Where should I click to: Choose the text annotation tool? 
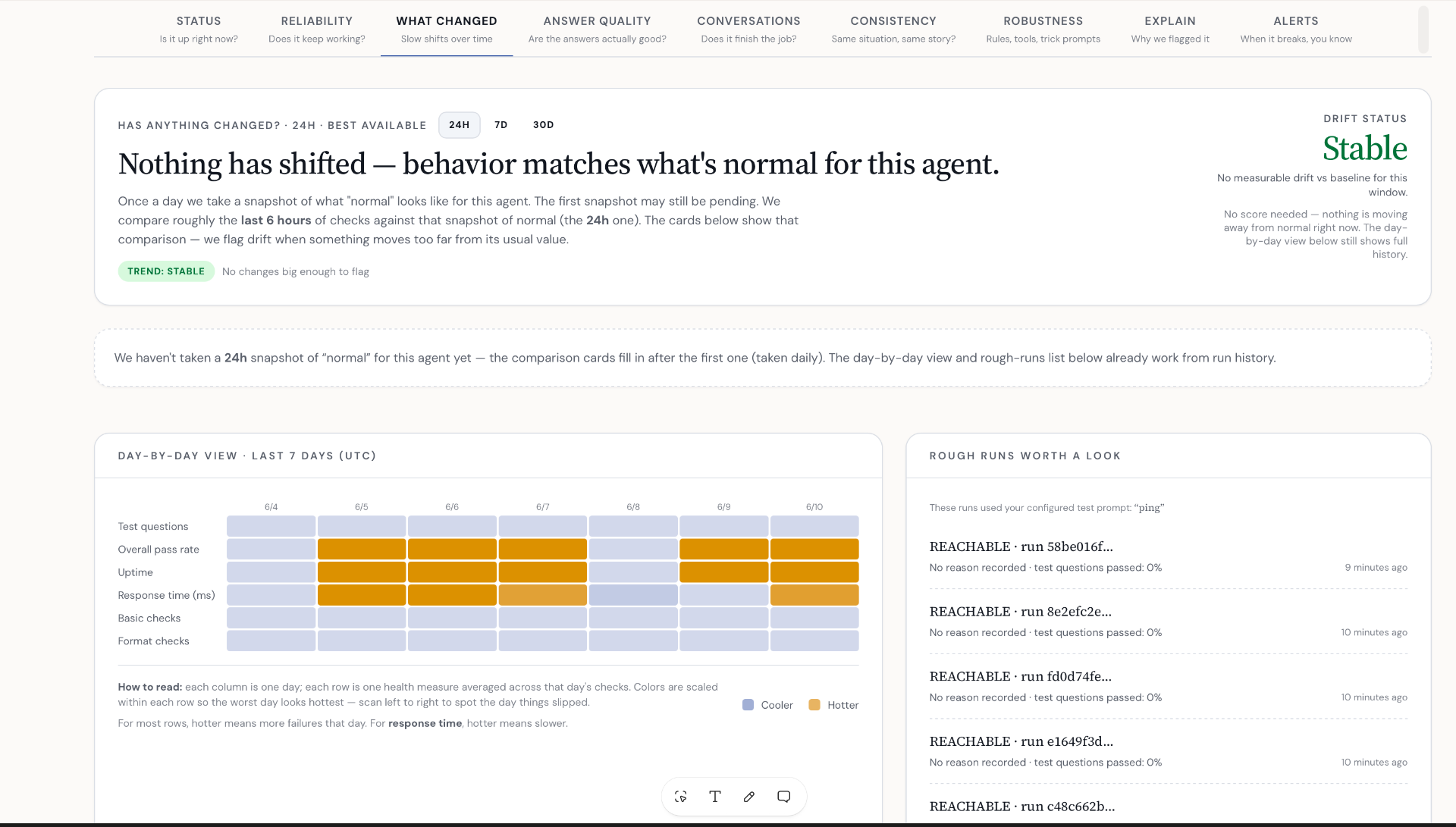pos(714,797)
